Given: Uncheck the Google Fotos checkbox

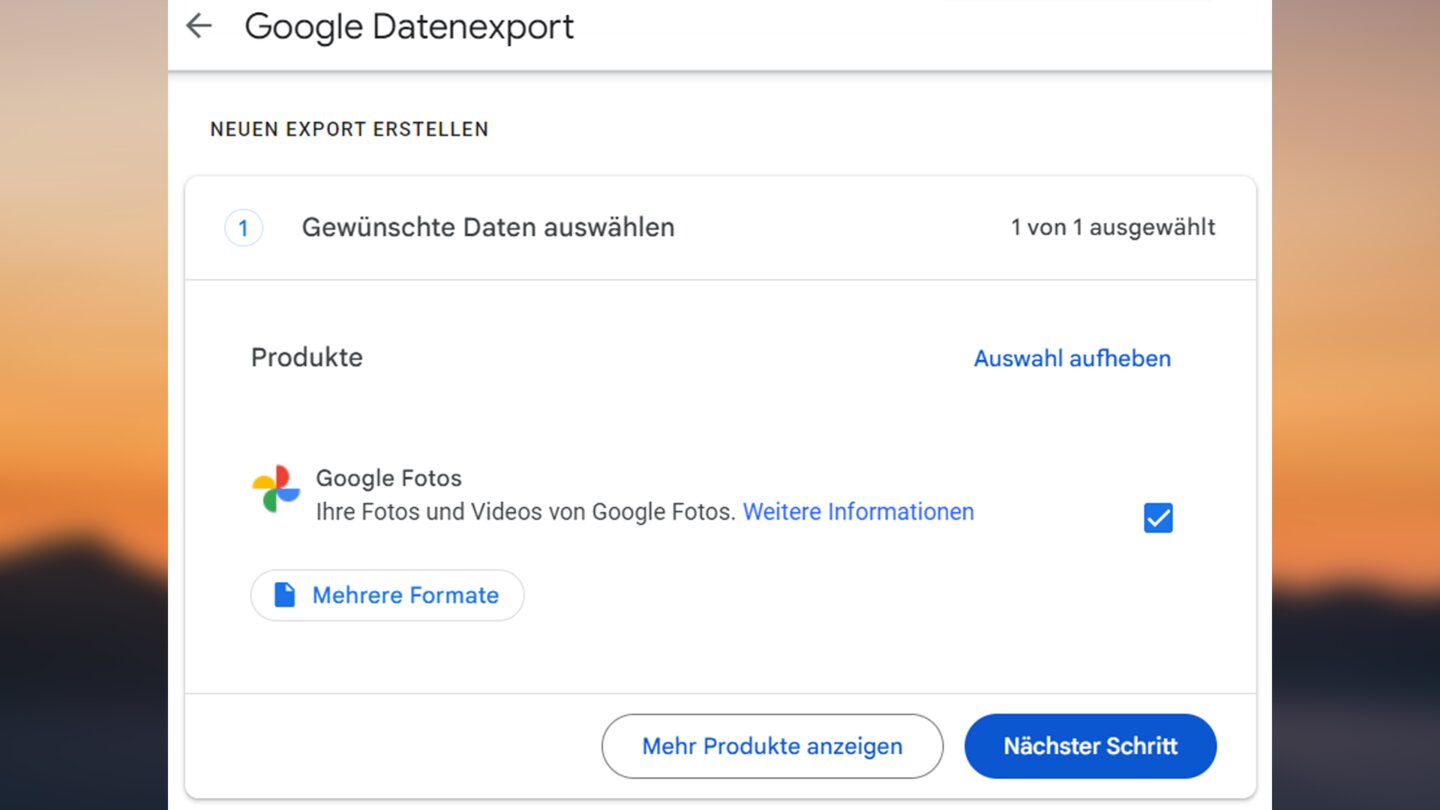Looking at the screenshot, I should click(x=1158, y=518).
